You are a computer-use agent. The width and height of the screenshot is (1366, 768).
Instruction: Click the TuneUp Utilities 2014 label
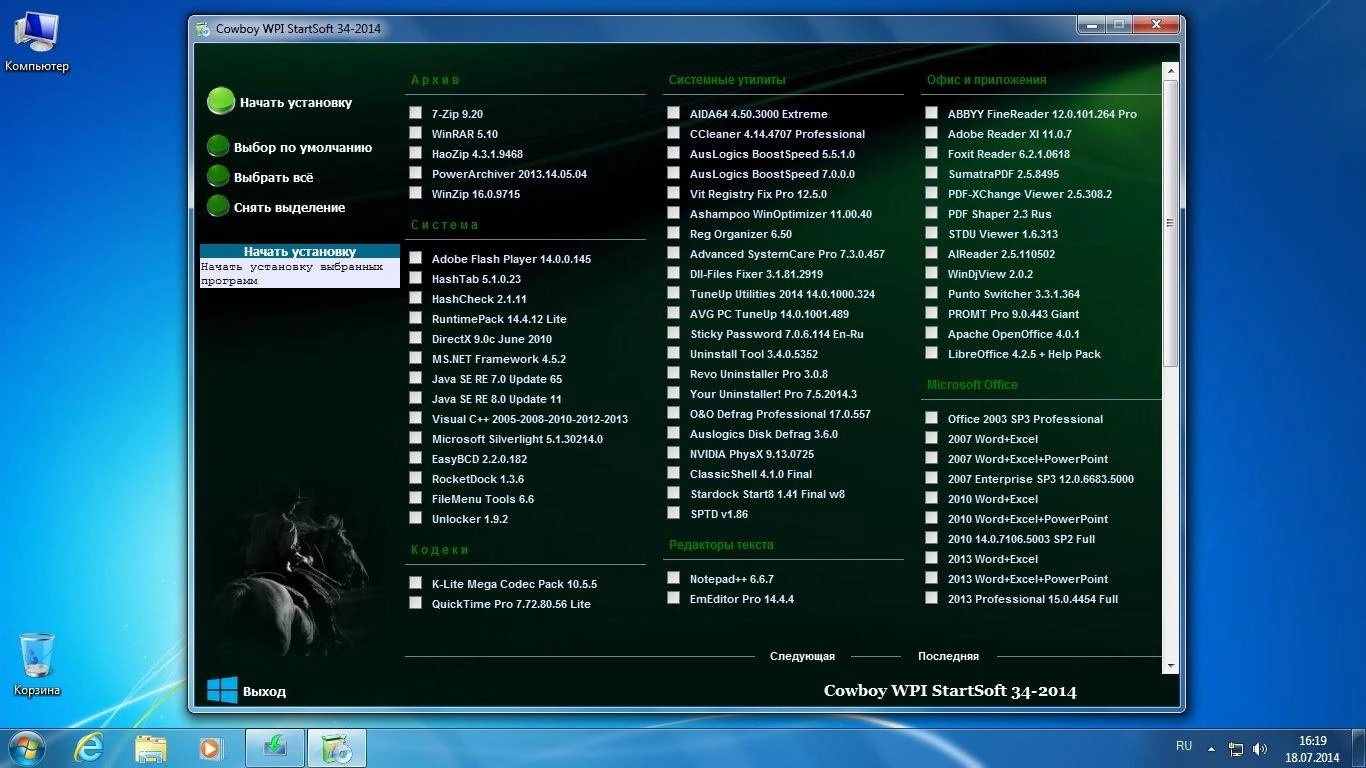tap(782, 294)
